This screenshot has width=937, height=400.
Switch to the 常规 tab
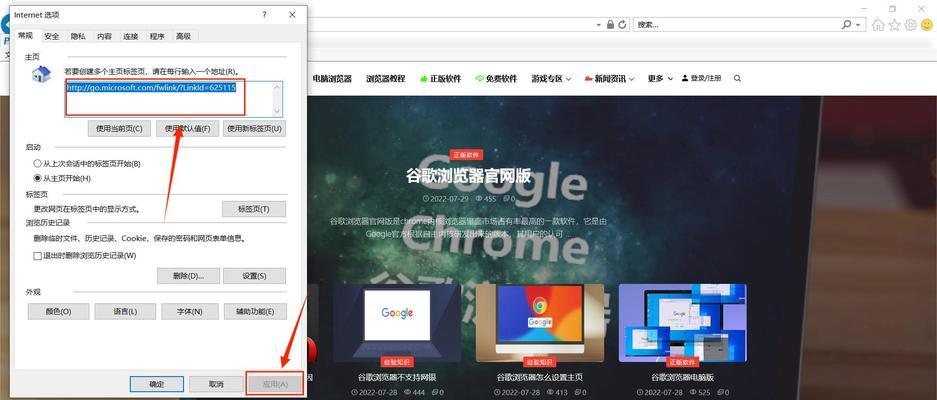26,35
